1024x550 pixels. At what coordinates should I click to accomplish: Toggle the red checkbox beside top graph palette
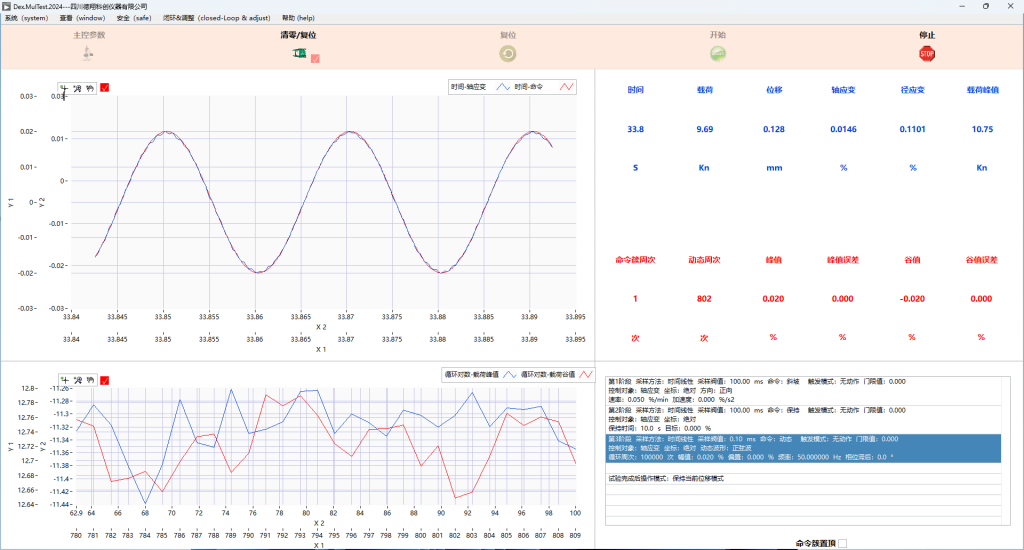coord(105,88)
